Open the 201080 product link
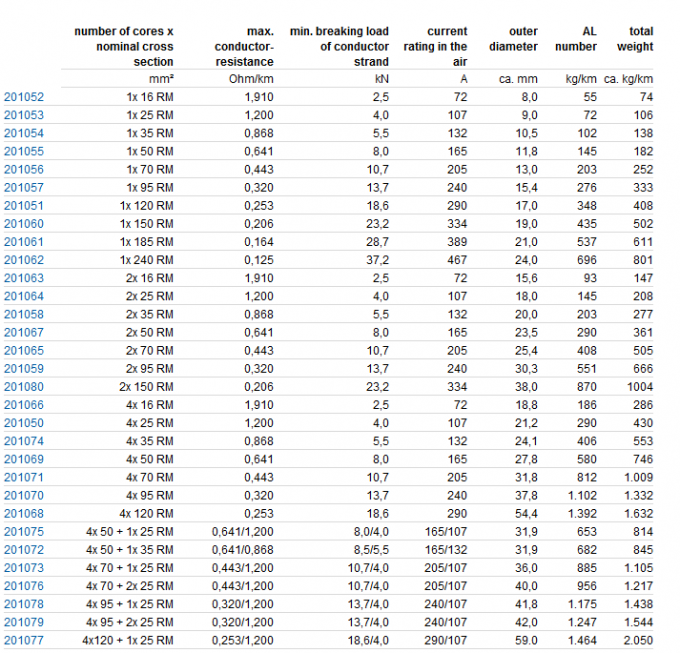Screen dimensions: 680x653 click(24, 386)
